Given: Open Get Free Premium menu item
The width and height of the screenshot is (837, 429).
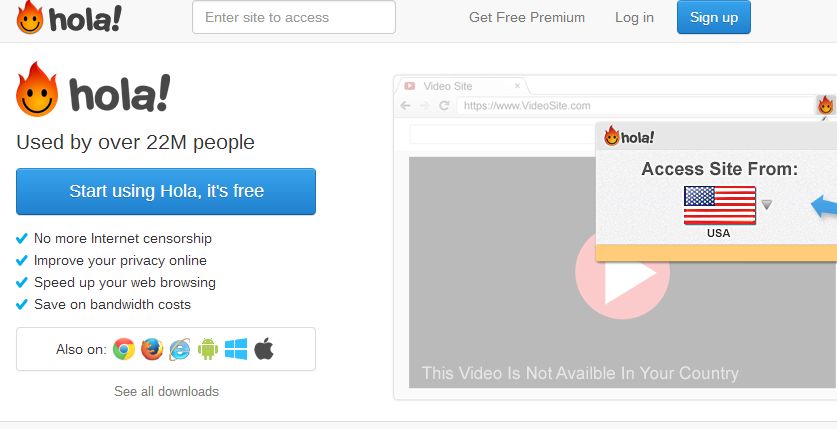Looking at the screenshot, I should point(527,18).
